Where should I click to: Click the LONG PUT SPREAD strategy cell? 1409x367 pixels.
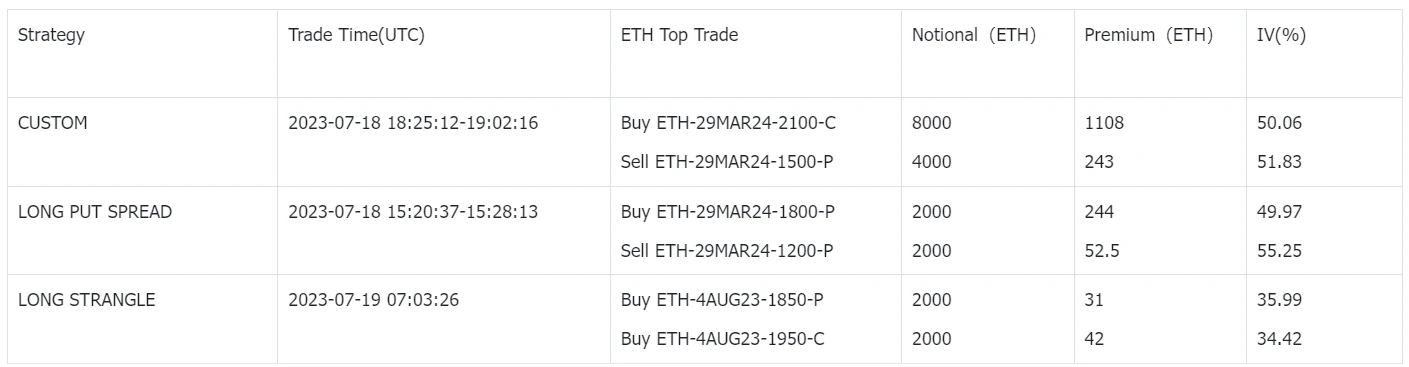(95, 212)
